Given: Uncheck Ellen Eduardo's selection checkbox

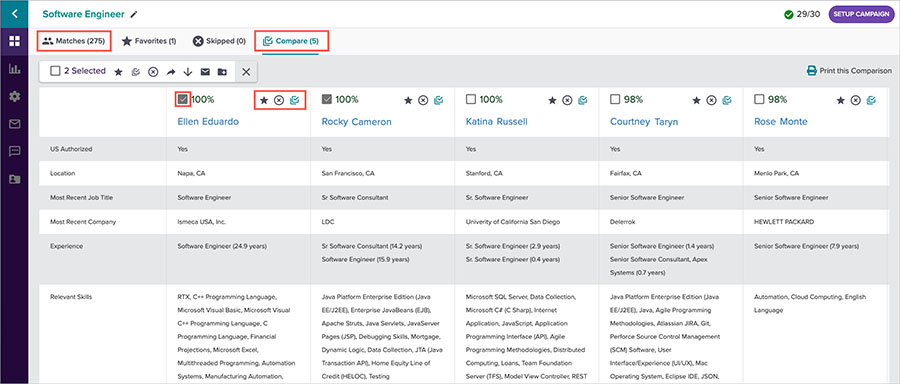Looking at the screenshot, I should (183, 100).
